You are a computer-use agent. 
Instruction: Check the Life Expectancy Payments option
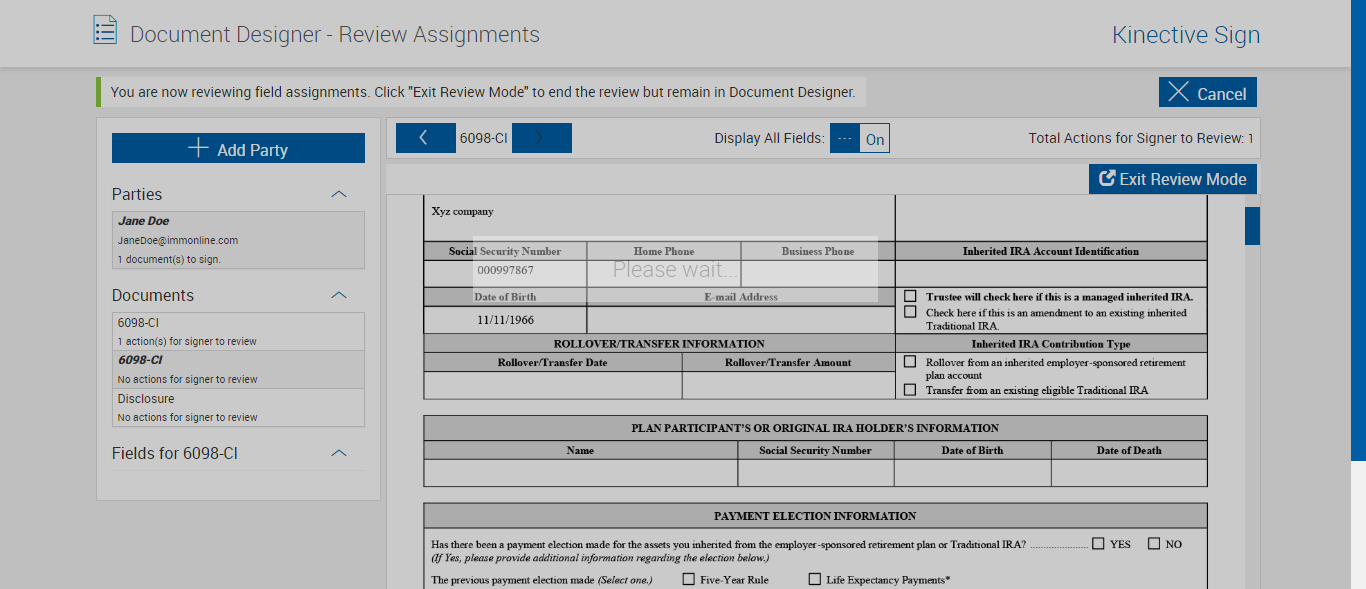(814, 579)
